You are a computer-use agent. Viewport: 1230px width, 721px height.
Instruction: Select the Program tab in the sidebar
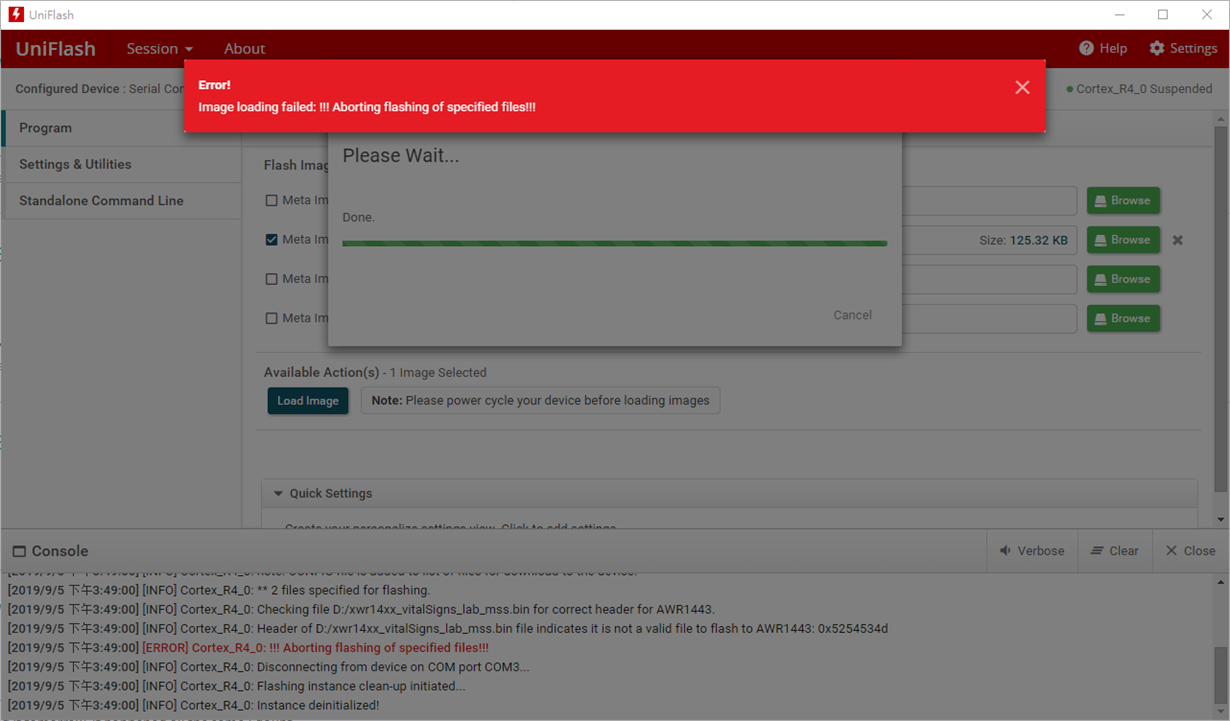[121, 128]
